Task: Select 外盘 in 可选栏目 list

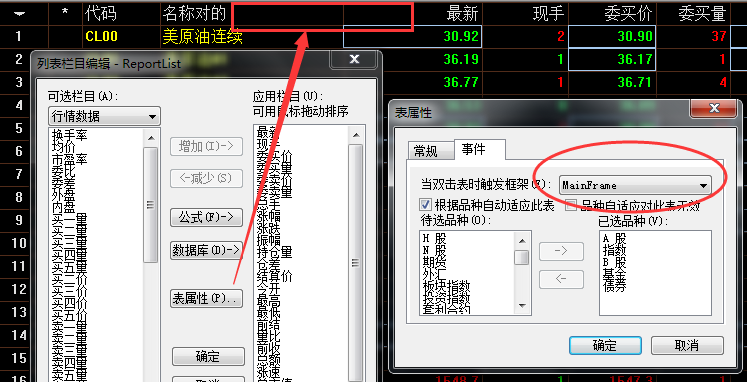Action: (63, 196)
